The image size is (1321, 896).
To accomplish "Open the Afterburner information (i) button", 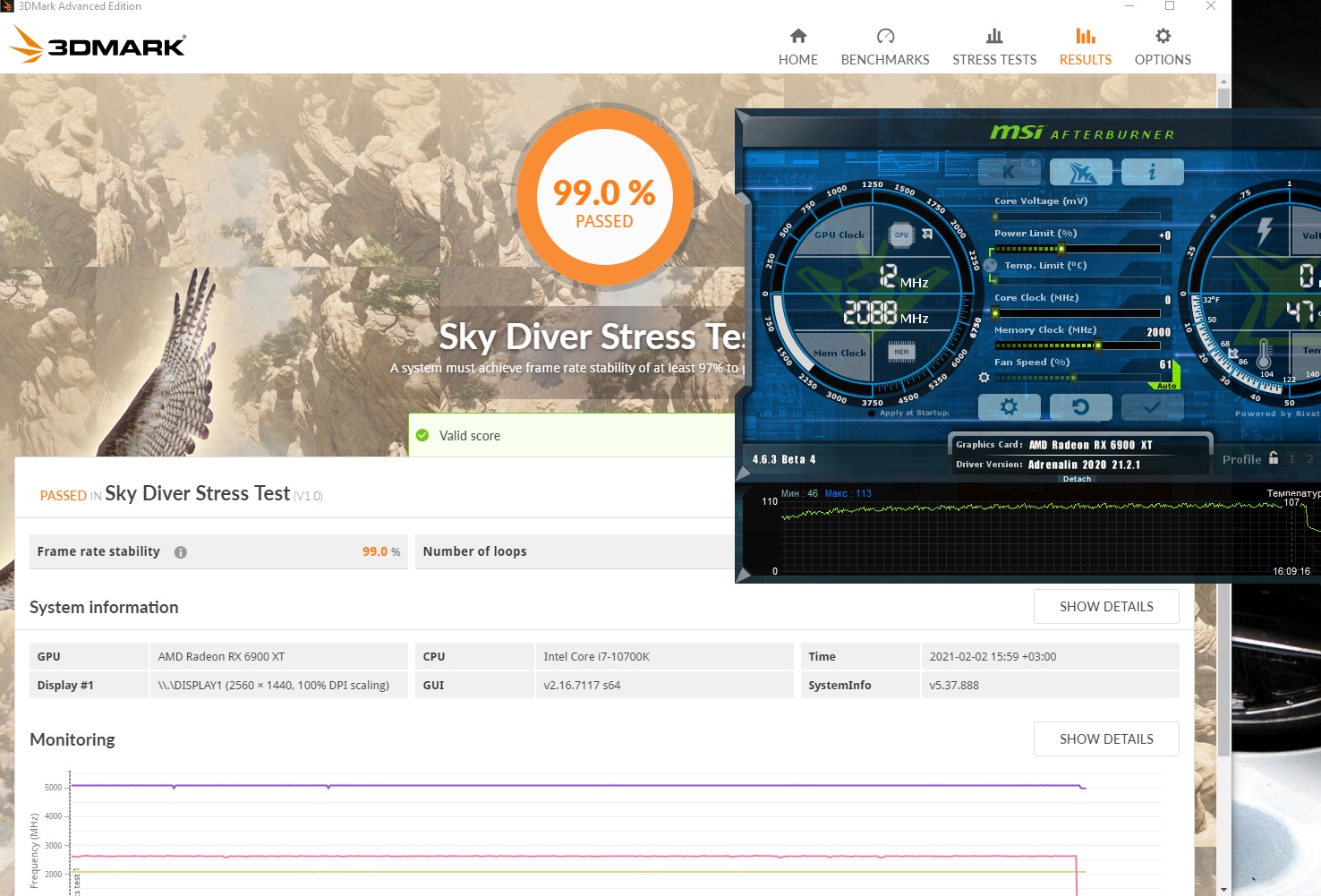I will coord(1153,172).
